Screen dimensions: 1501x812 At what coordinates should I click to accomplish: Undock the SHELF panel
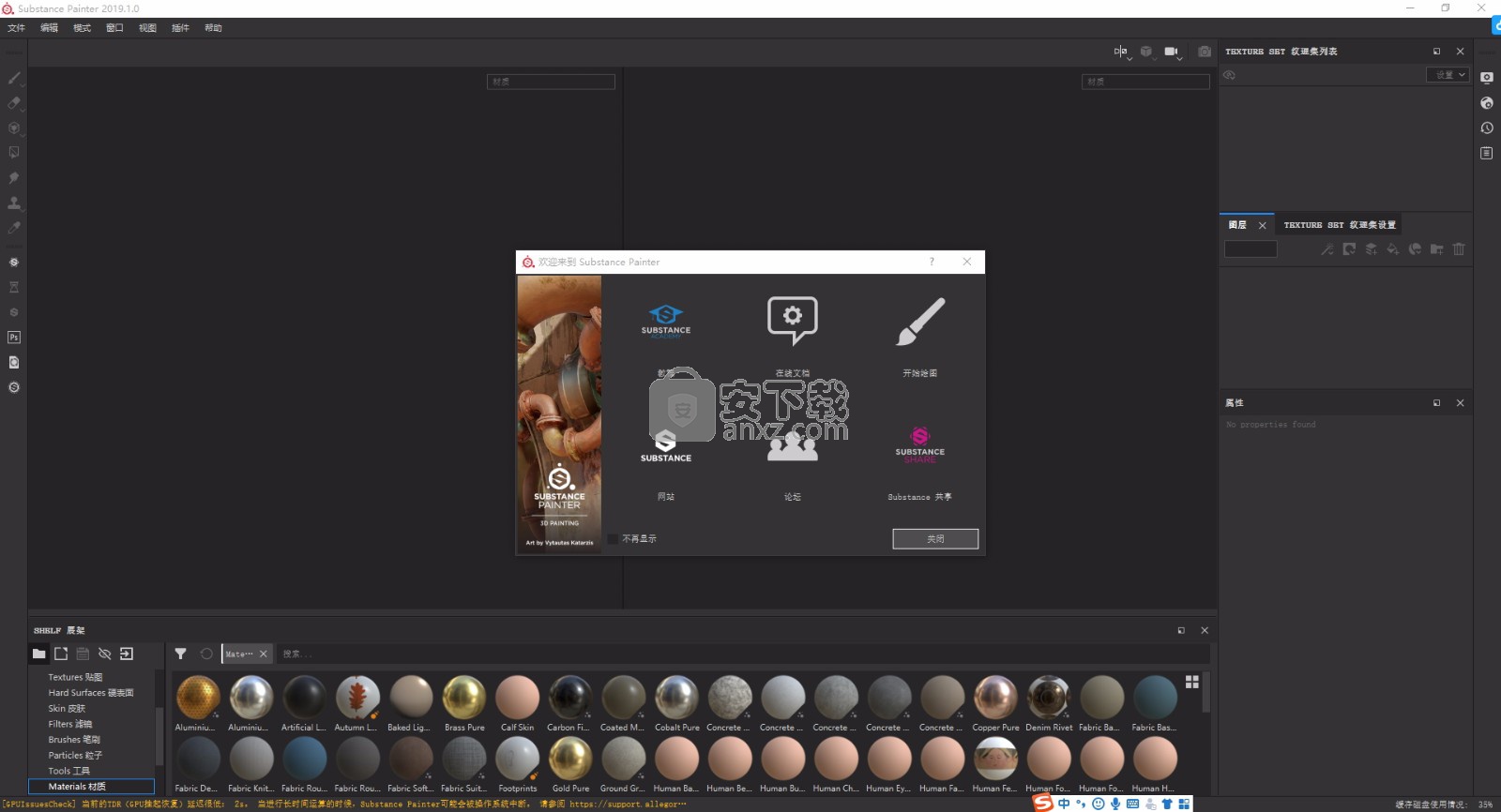click(1181, 630)
